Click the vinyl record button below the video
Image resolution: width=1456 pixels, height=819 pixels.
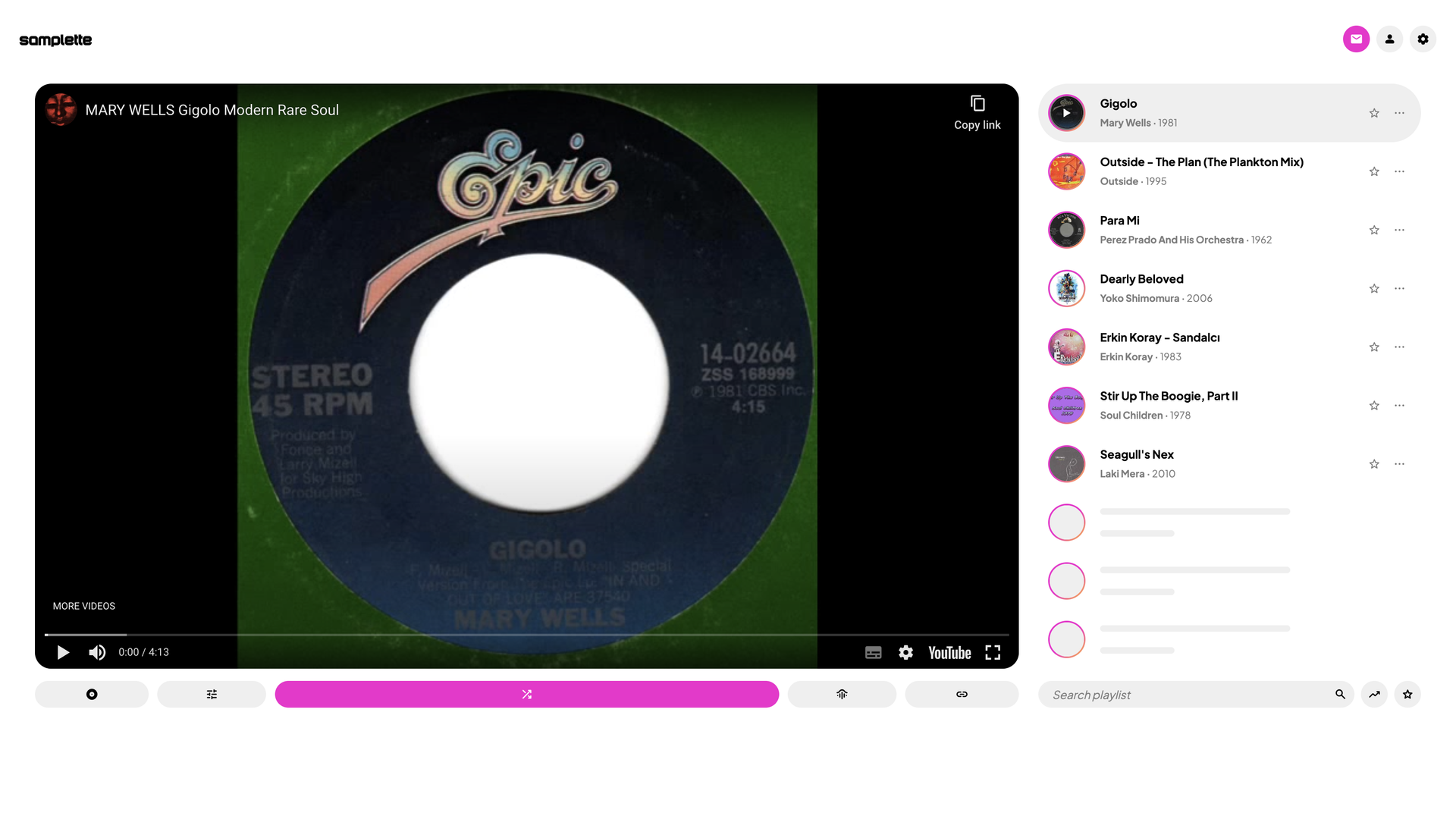pyautogui.click(x=92, y=694)
